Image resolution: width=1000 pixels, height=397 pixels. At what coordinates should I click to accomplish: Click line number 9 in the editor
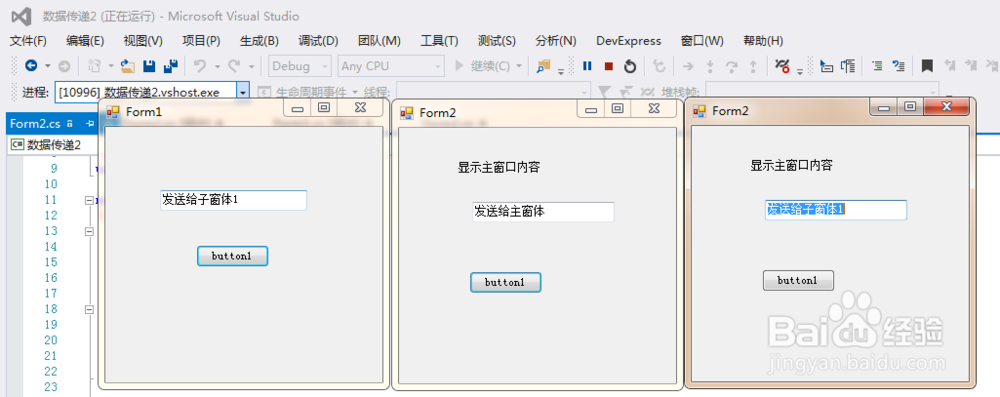tap(54, 169)
